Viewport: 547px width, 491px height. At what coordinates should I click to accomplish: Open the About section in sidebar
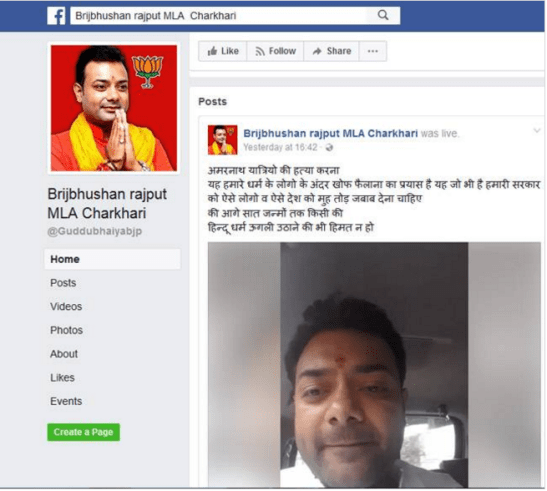[x=64, y=354]
